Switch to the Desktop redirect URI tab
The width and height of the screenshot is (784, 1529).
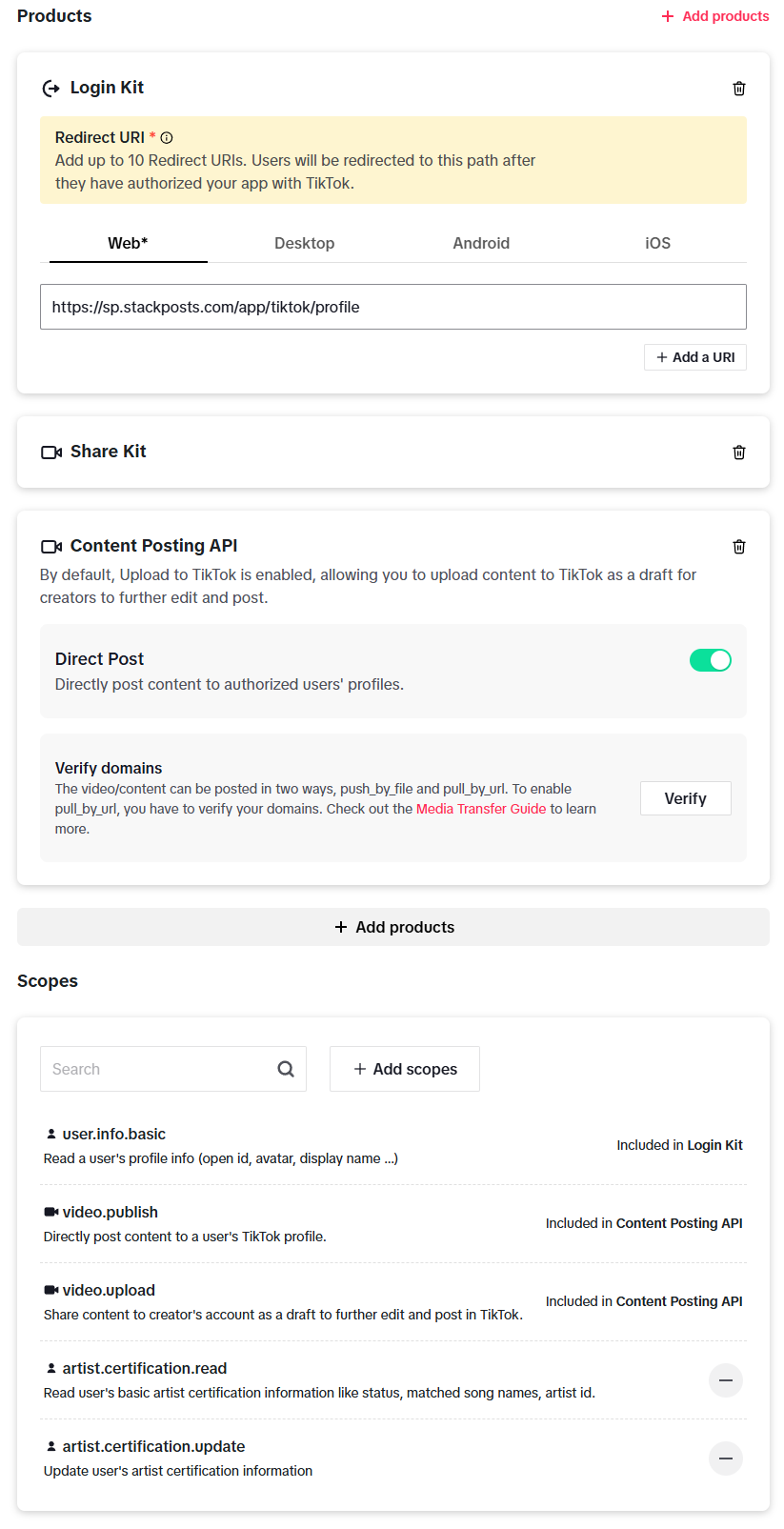pos(305,243)
